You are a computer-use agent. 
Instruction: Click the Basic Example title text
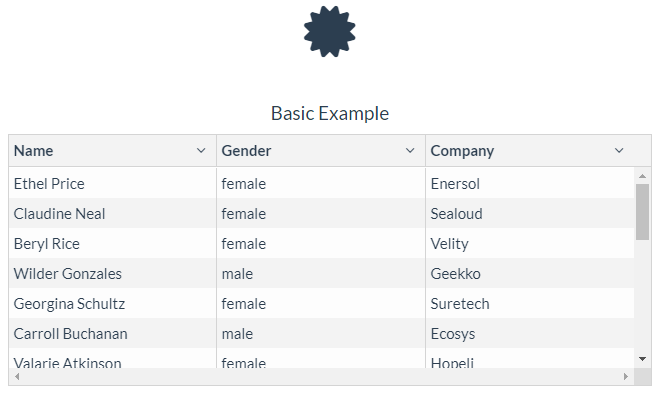pyautogui.click(x=329, y=113)
